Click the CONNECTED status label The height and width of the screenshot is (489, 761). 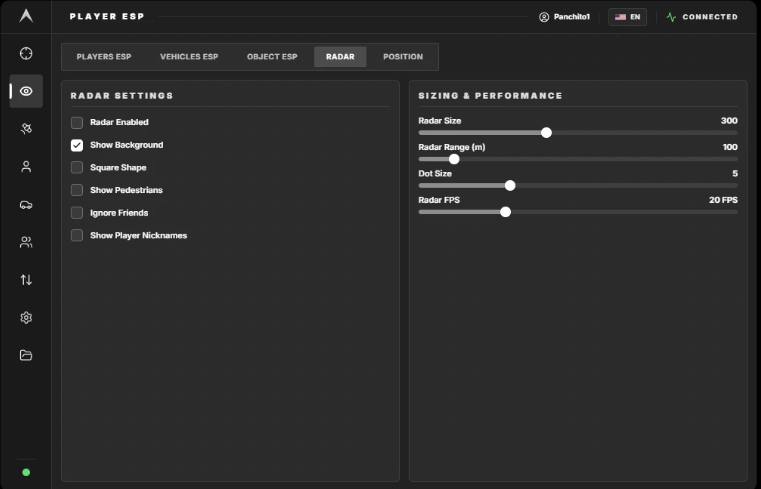coord(710,17)
